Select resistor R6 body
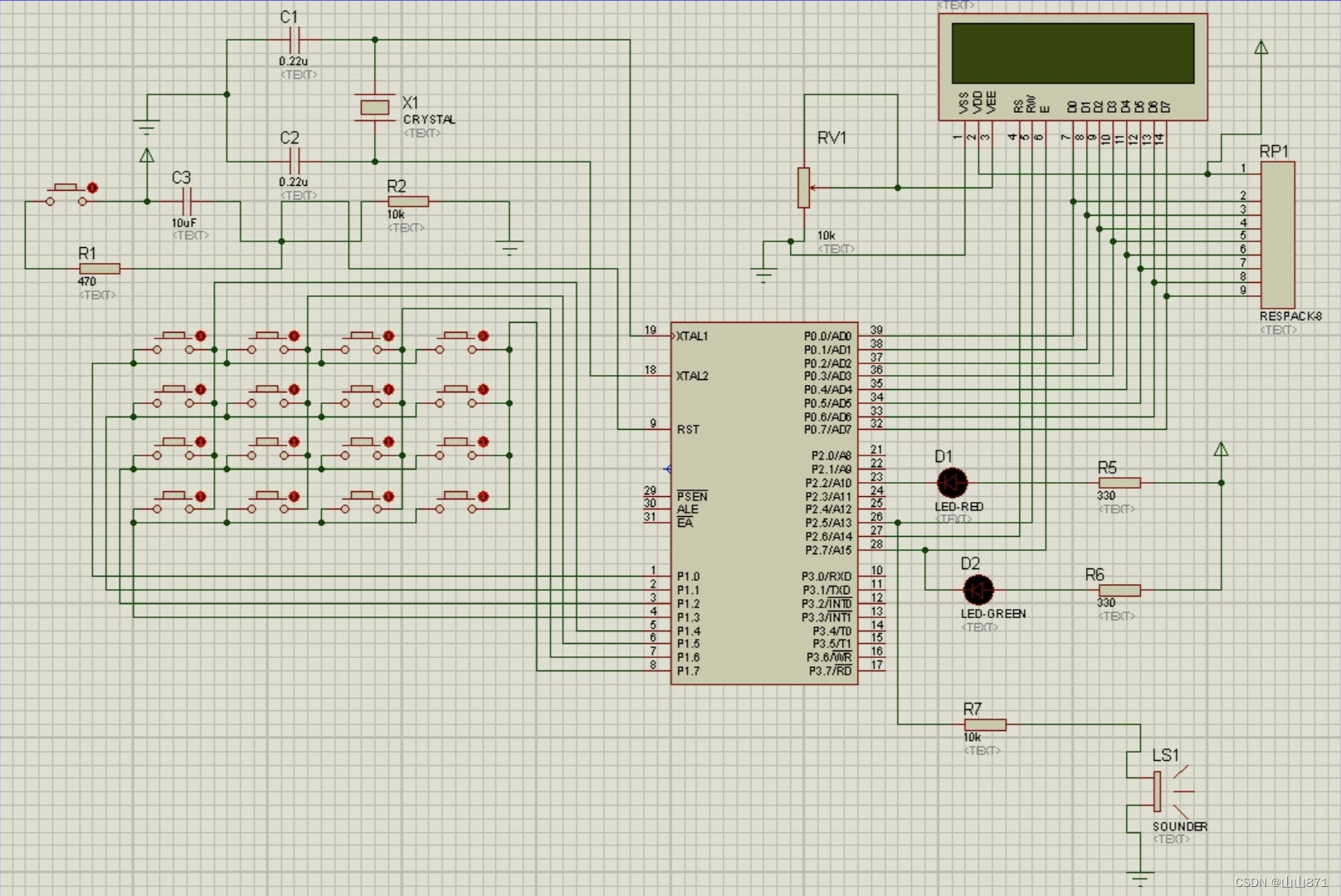 pyautogui.click(x=1119, y=591)
